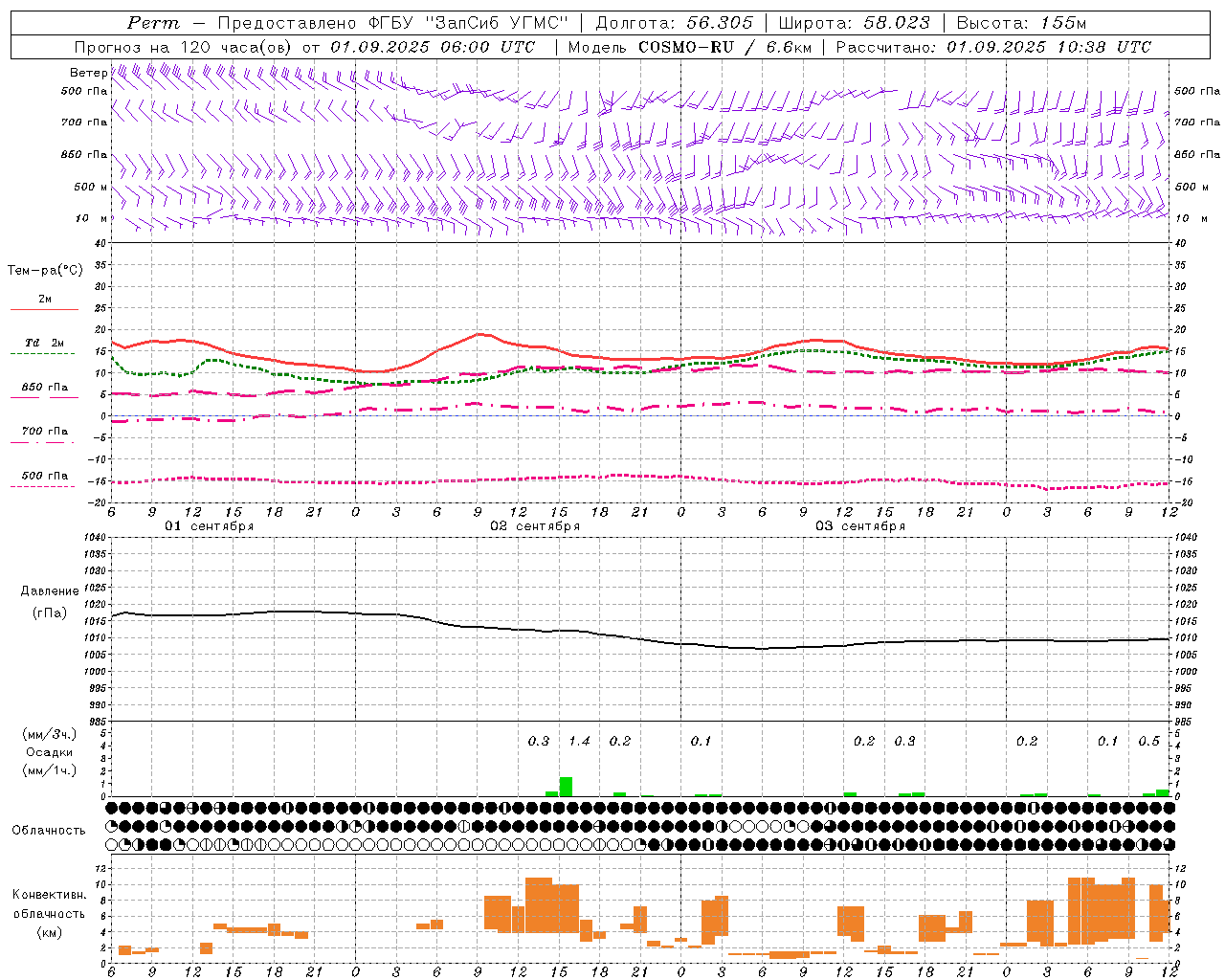The width and height of the screenshot is (1225, 980).
Task: Click the red "2м" temperature legend line
Action: tap(44, 309)
